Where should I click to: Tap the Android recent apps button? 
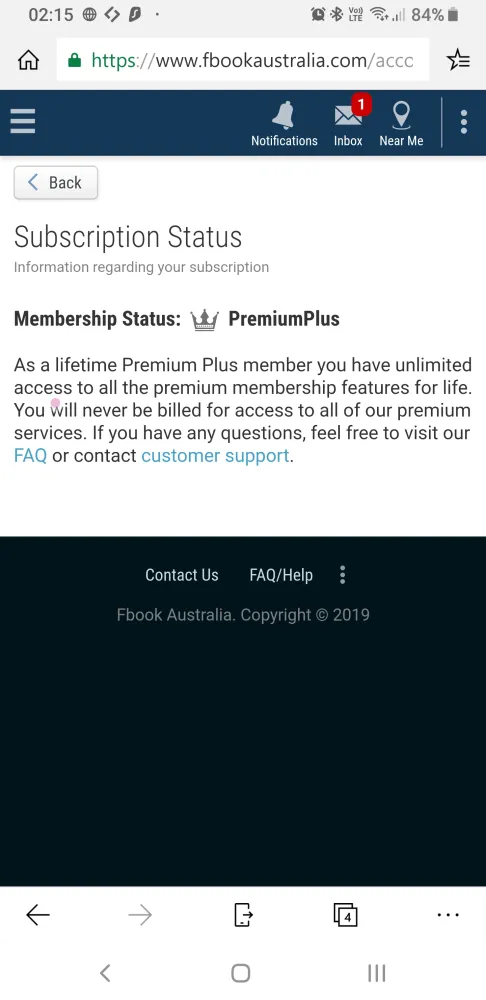(377, 973)
